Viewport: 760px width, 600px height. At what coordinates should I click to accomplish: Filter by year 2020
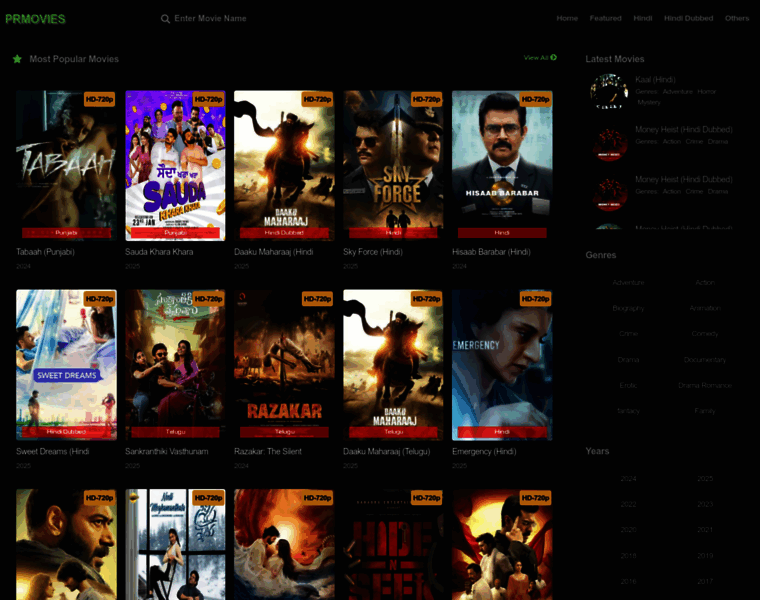tap(628, 530)
